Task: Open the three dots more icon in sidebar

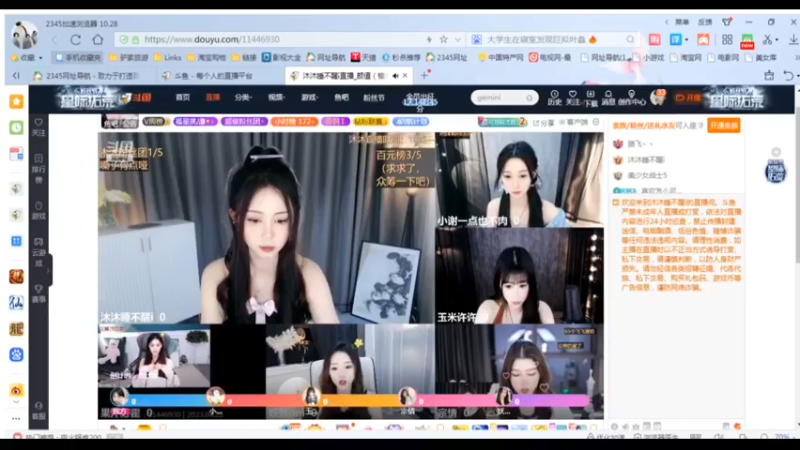Action: tap(16, 419)
